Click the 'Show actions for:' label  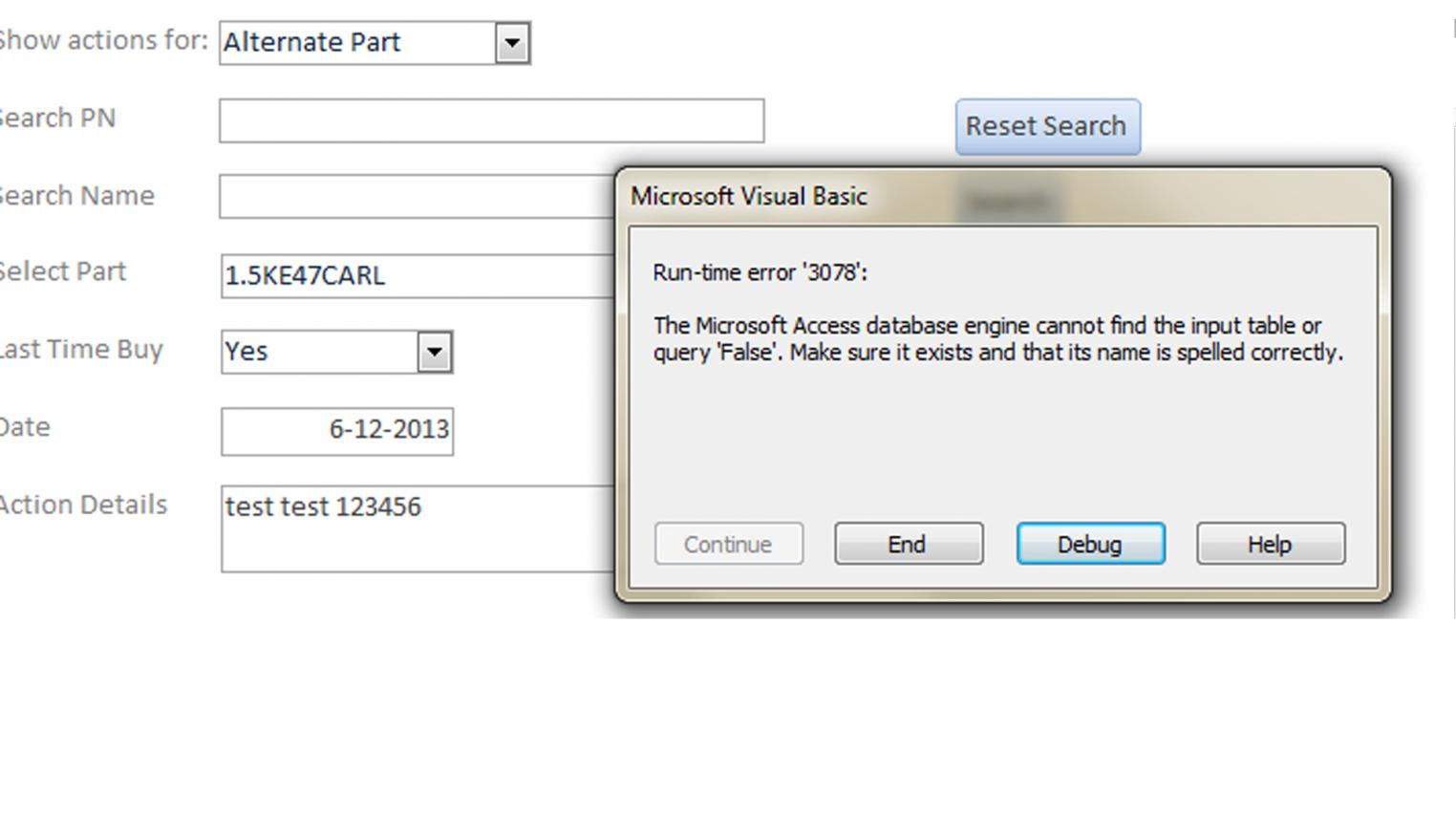pos(103,40)
